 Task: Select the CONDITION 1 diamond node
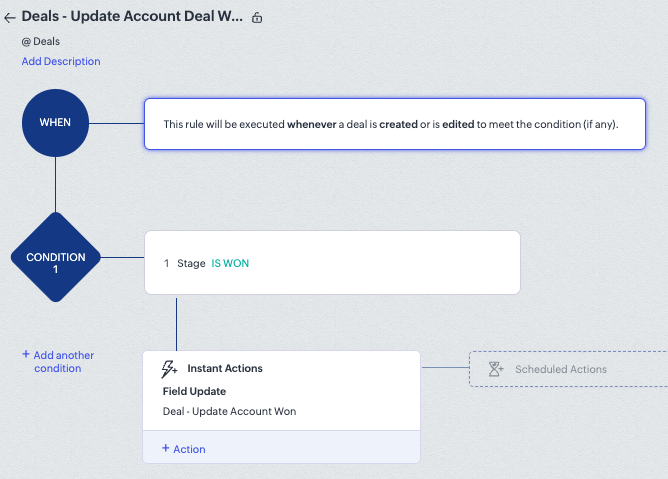coord(55,263)
